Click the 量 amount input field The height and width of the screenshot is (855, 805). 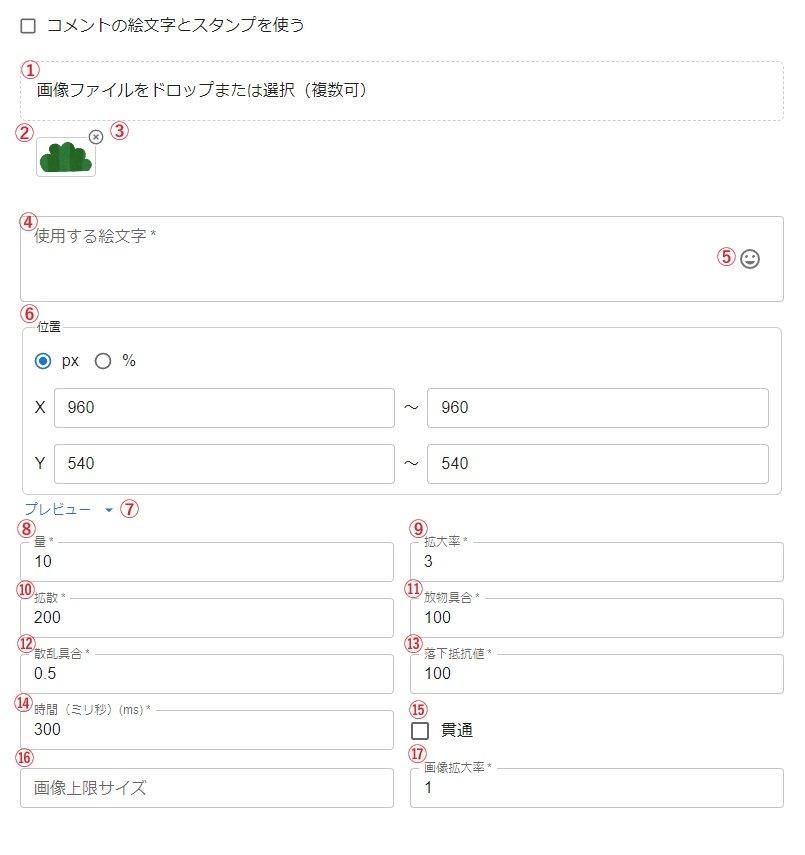pyautogui.click(x=206, y=562)
